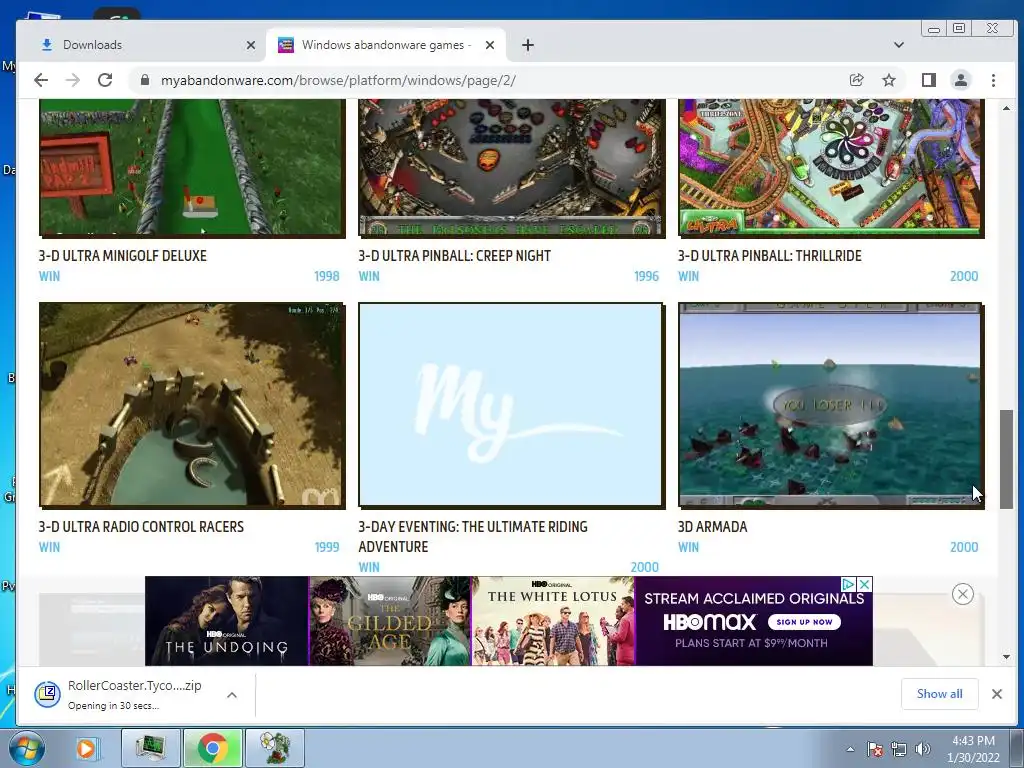Image resolution: width=1024 pixels, height=768 pixels.
Task: Show hidden system tray icons
Action: click(850, 749)
